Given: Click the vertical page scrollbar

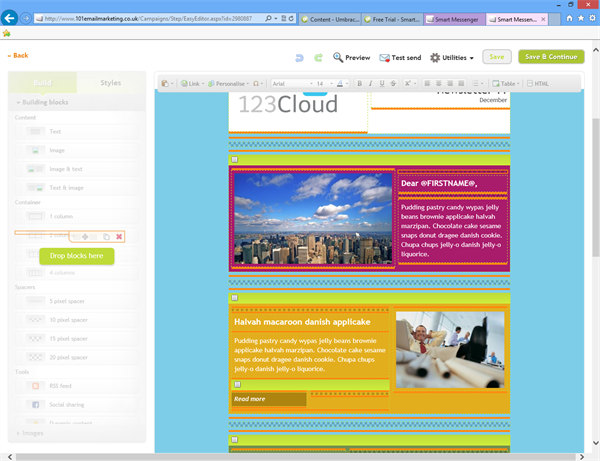Looking at the screenshot, I should 595,187.
